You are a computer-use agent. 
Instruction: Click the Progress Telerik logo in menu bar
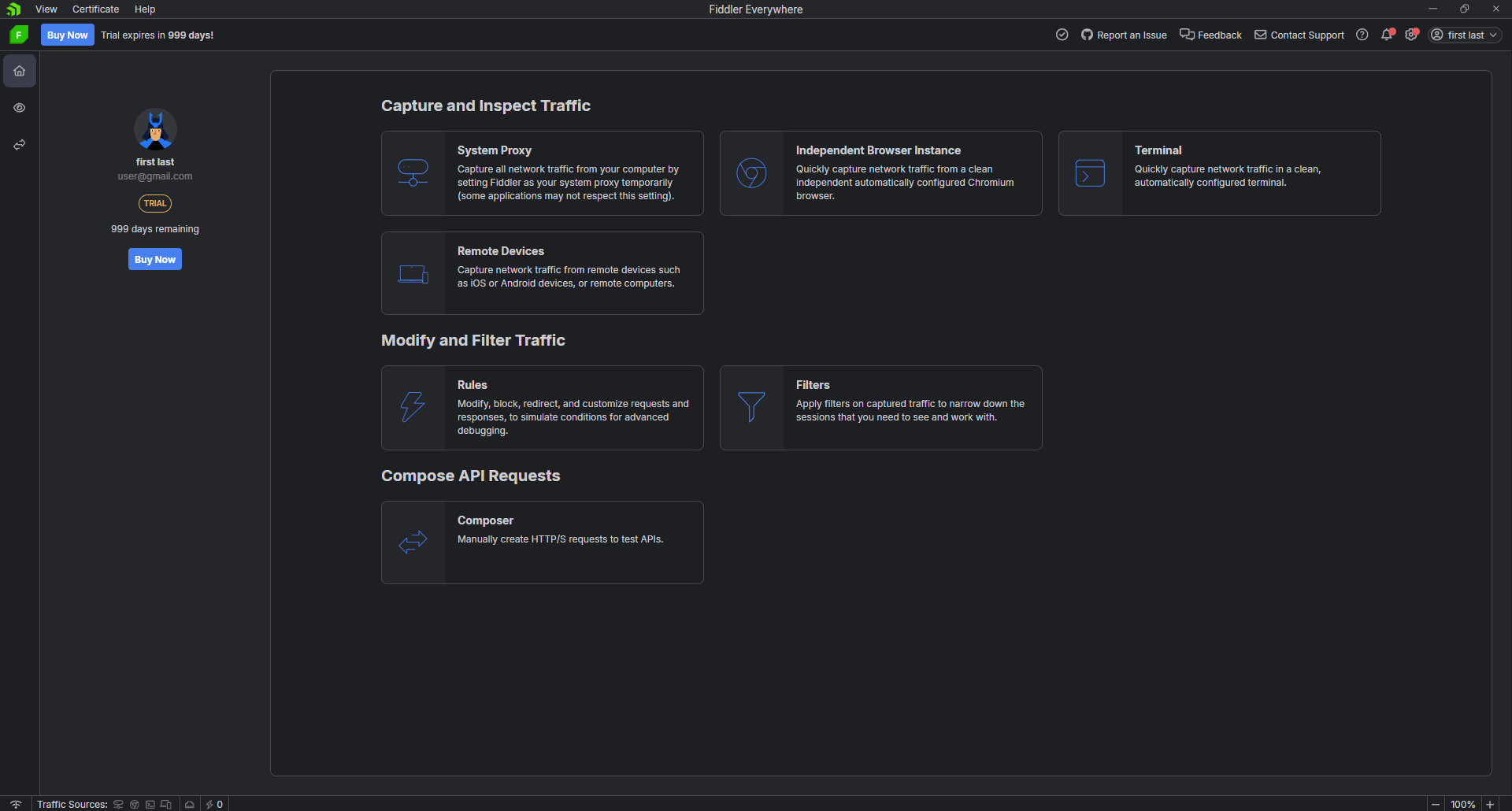point(13,9)
